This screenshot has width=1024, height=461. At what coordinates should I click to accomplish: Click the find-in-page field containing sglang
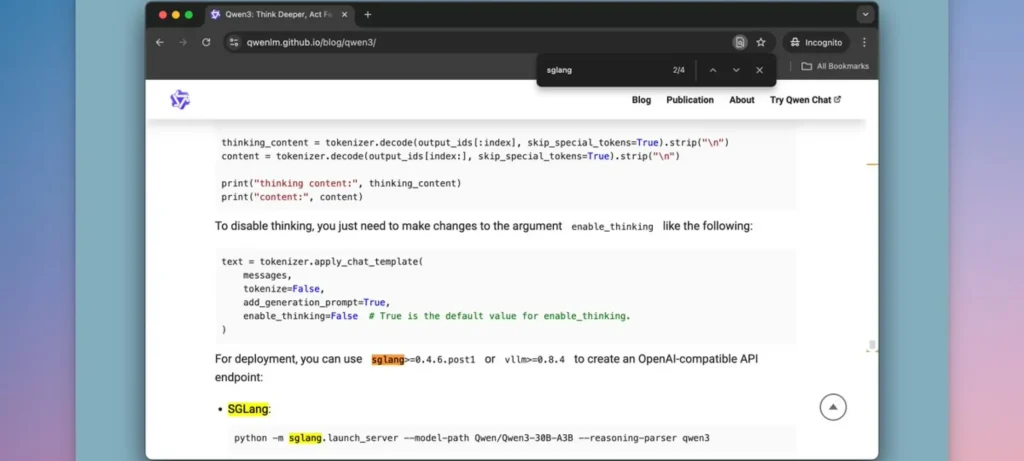point(604,70)
